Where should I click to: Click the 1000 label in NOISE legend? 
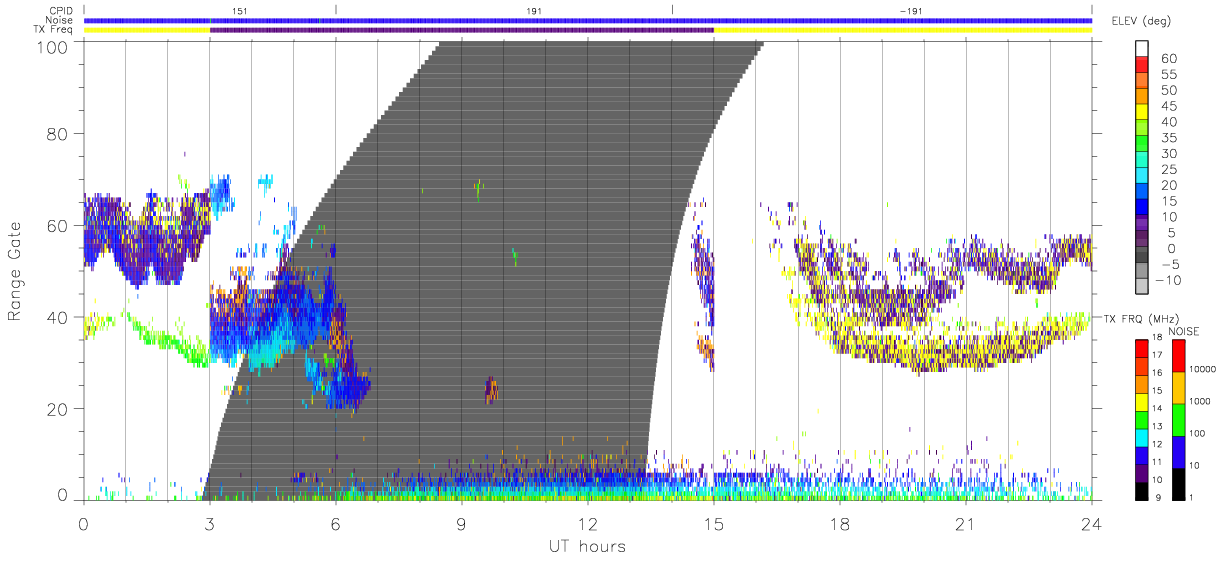tap(1199, 401)
